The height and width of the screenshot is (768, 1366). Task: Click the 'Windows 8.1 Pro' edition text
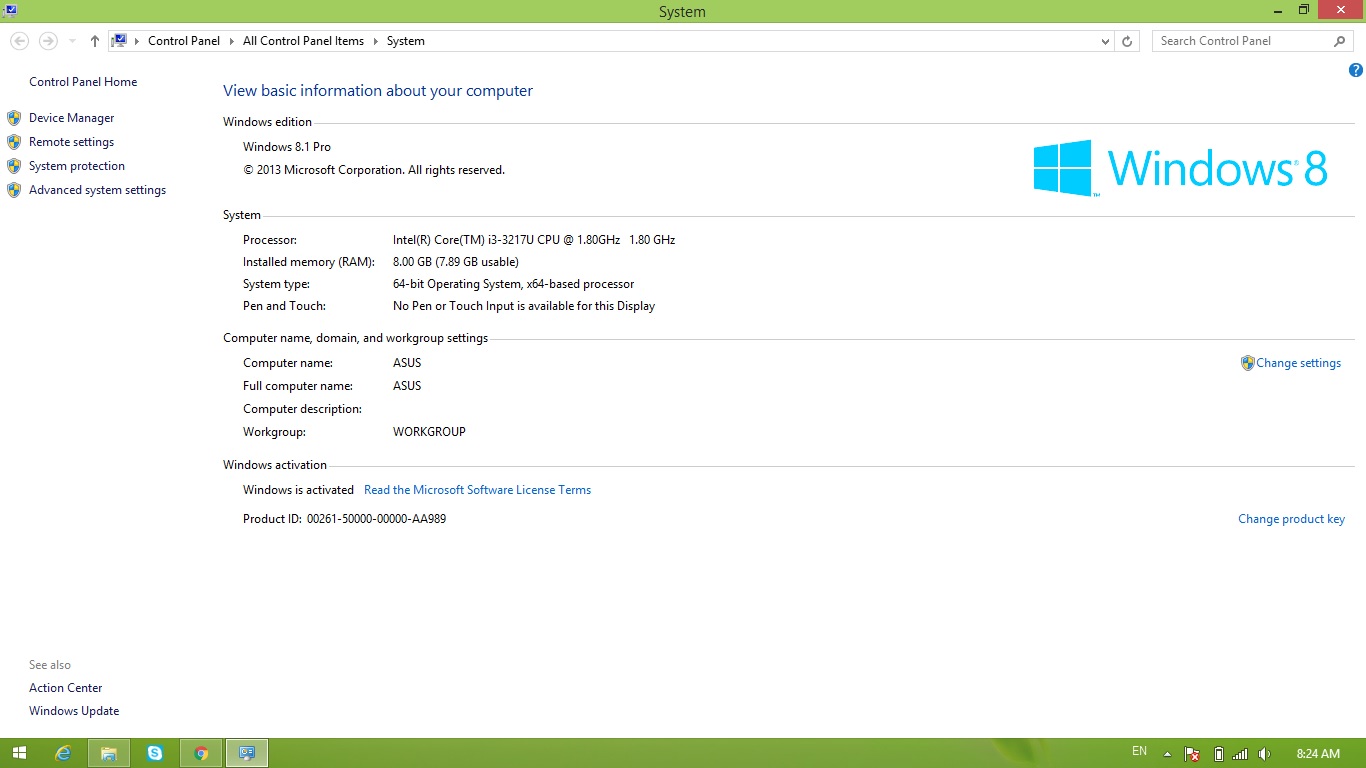287,147
